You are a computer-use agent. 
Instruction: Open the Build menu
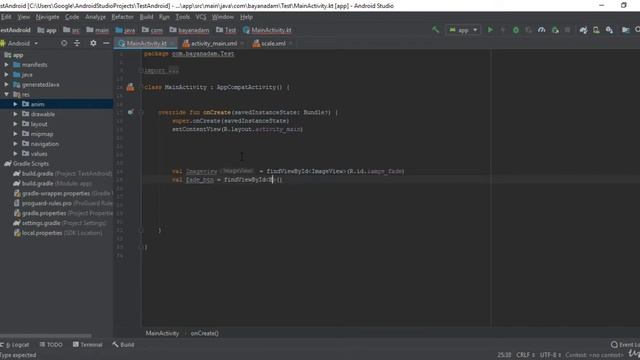click(x=146, y=17)
